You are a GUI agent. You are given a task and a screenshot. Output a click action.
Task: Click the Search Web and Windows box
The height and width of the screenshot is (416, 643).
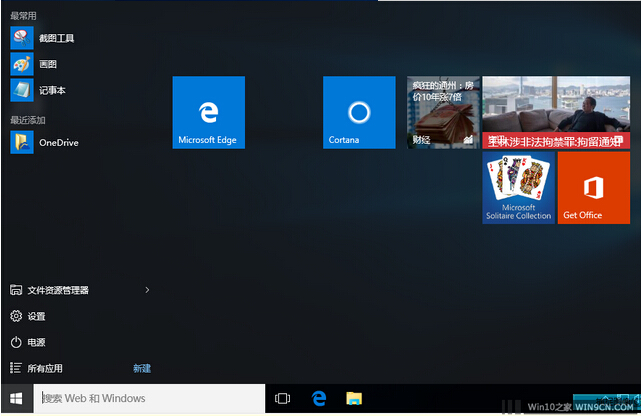click(x=150, y=398)
